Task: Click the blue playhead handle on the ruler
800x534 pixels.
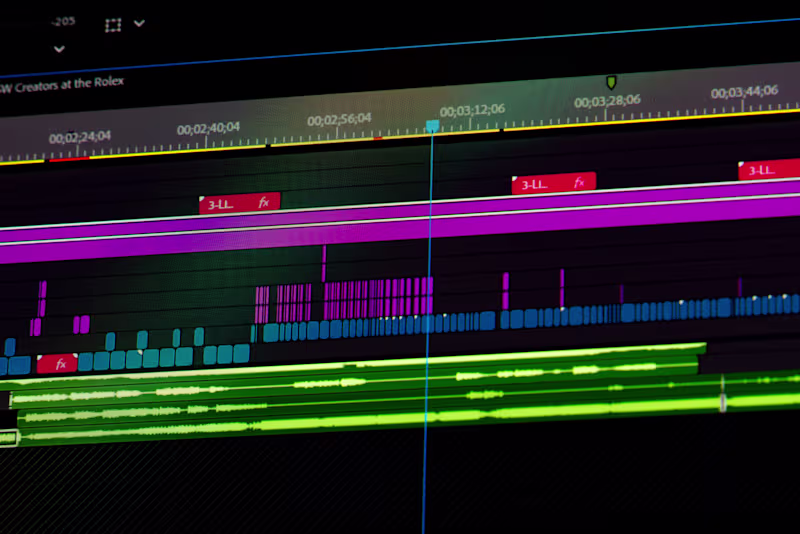Action: tap(433, 126)
